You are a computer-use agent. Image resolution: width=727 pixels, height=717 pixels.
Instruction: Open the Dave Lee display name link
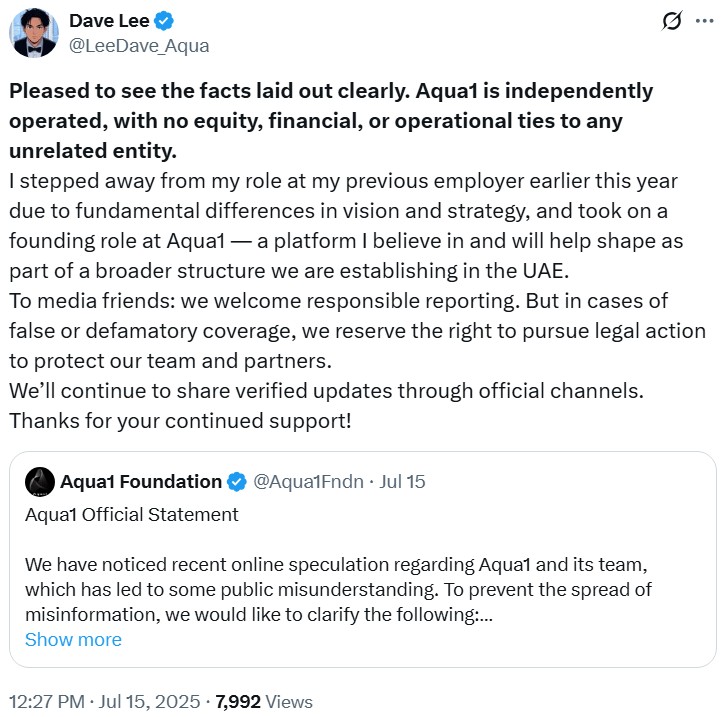(105, 20)
